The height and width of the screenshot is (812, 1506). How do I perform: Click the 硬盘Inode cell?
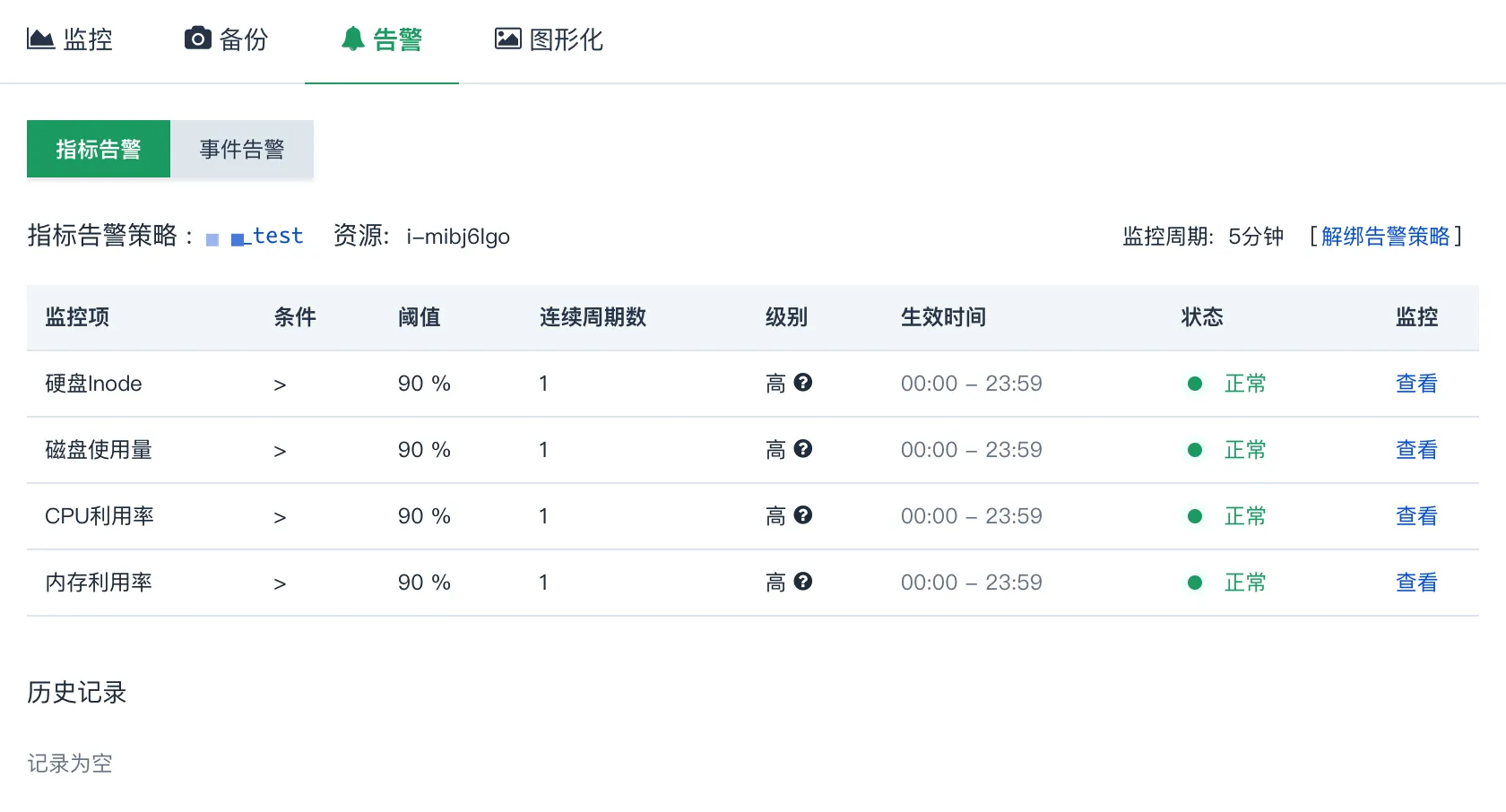tap(93, 384)
